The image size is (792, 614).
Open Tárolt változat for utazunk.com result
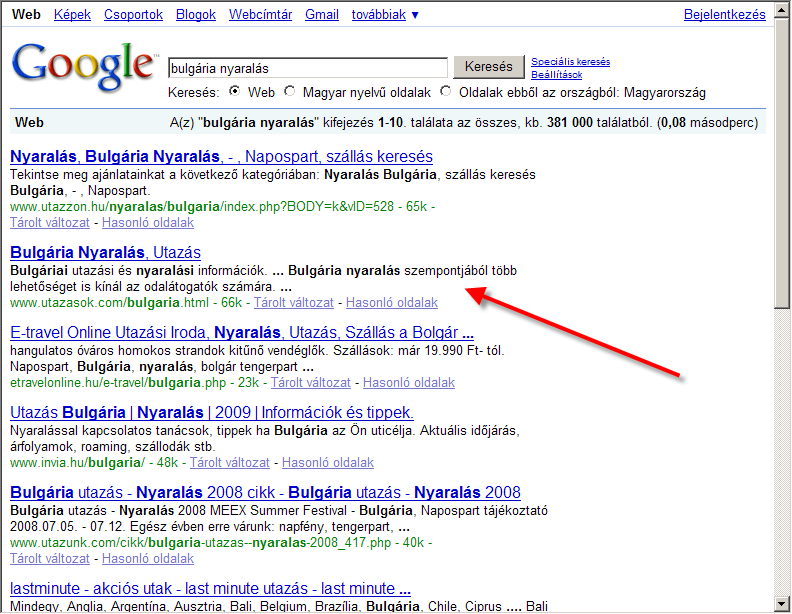coord(50,559)
